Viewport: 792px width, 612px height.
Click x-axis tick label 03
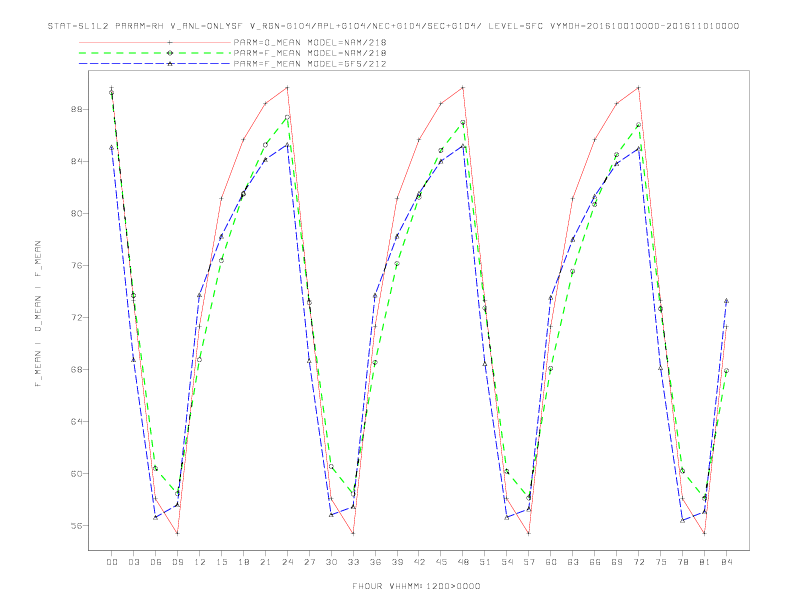coord(134,562)
